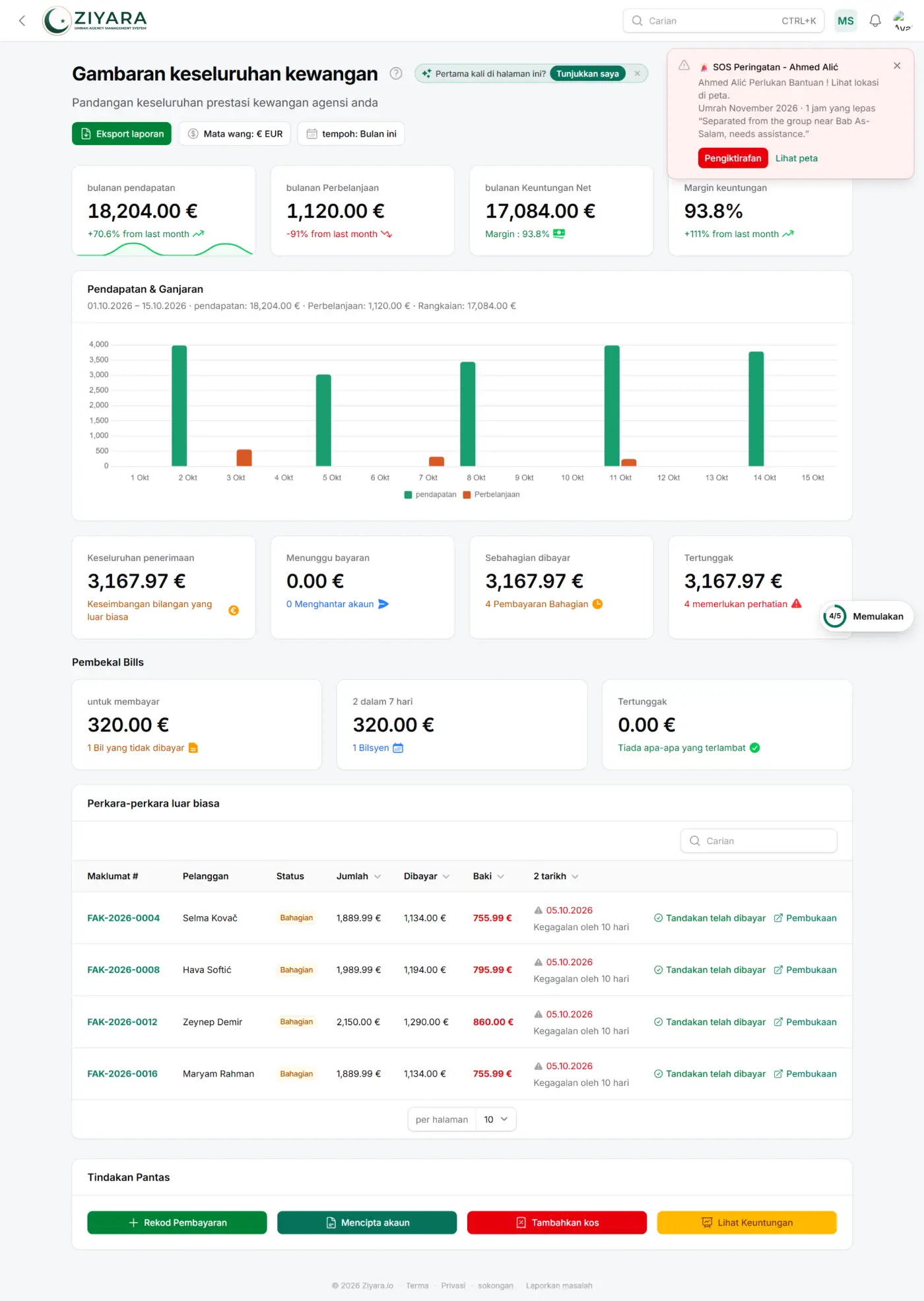
Task: Click the Margin banknote icon
Action: 559,234
